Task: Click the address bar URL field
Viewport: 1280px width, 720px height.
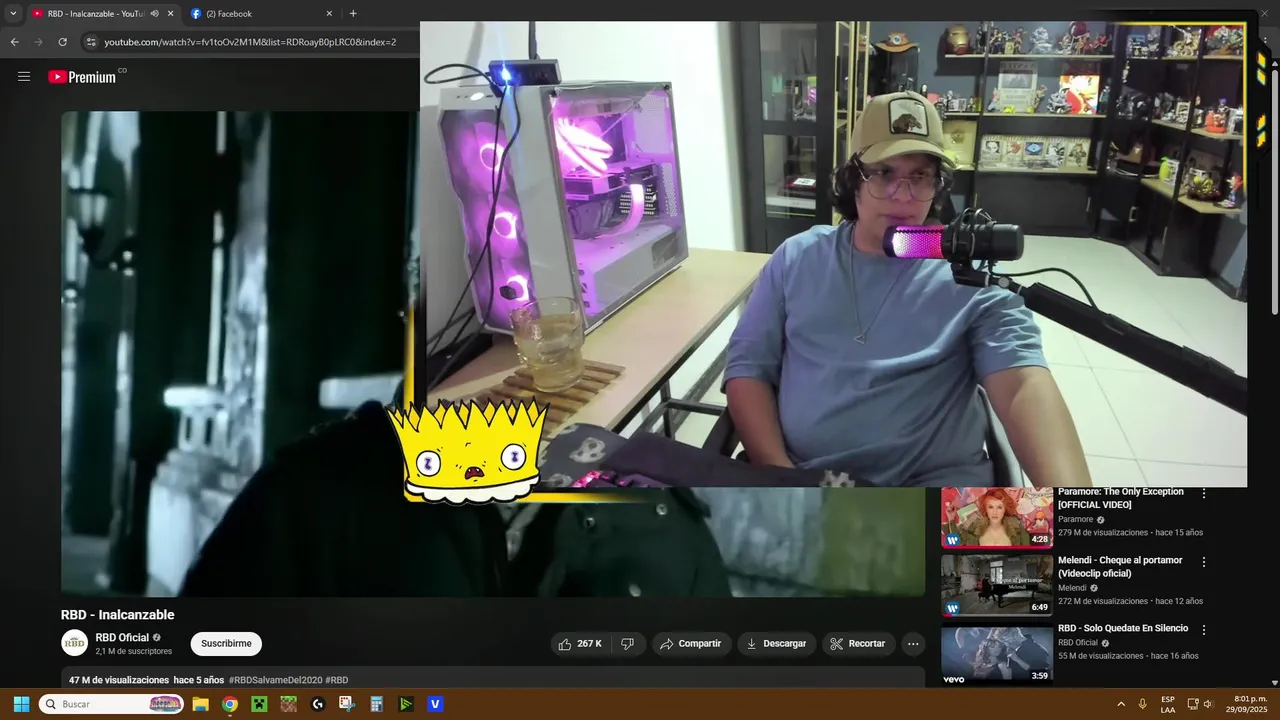Action: pos(250,42)
